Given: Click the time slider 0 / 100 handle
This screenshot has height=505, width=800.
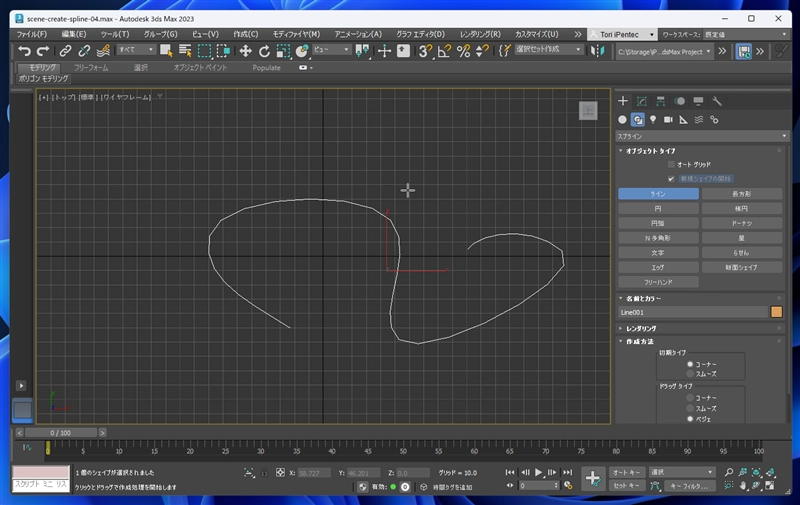Looking at the screenshot, I should [61, 433].
